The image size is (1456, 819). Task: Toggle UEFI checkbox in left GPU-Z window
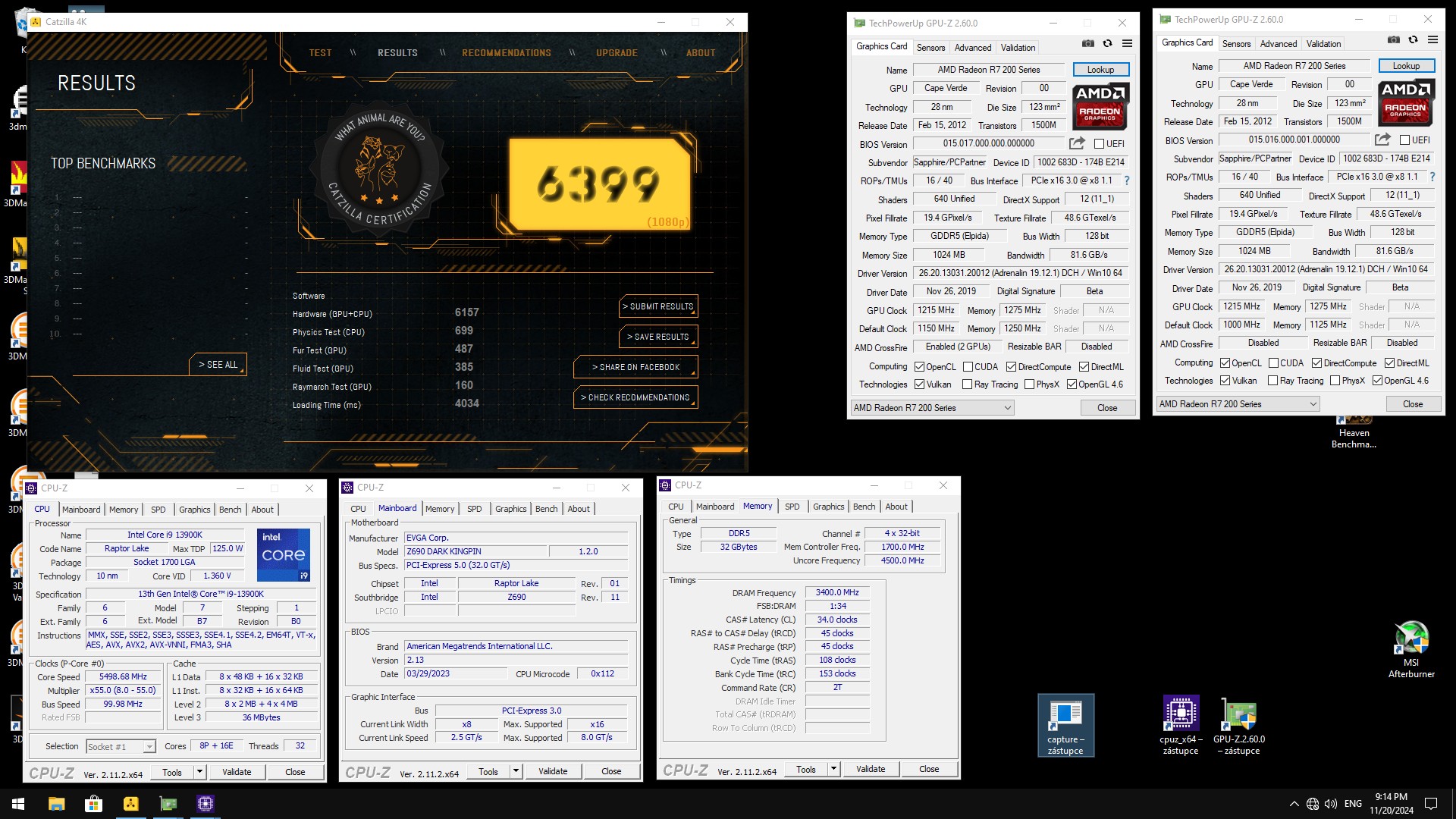(x=1099, y=143)
